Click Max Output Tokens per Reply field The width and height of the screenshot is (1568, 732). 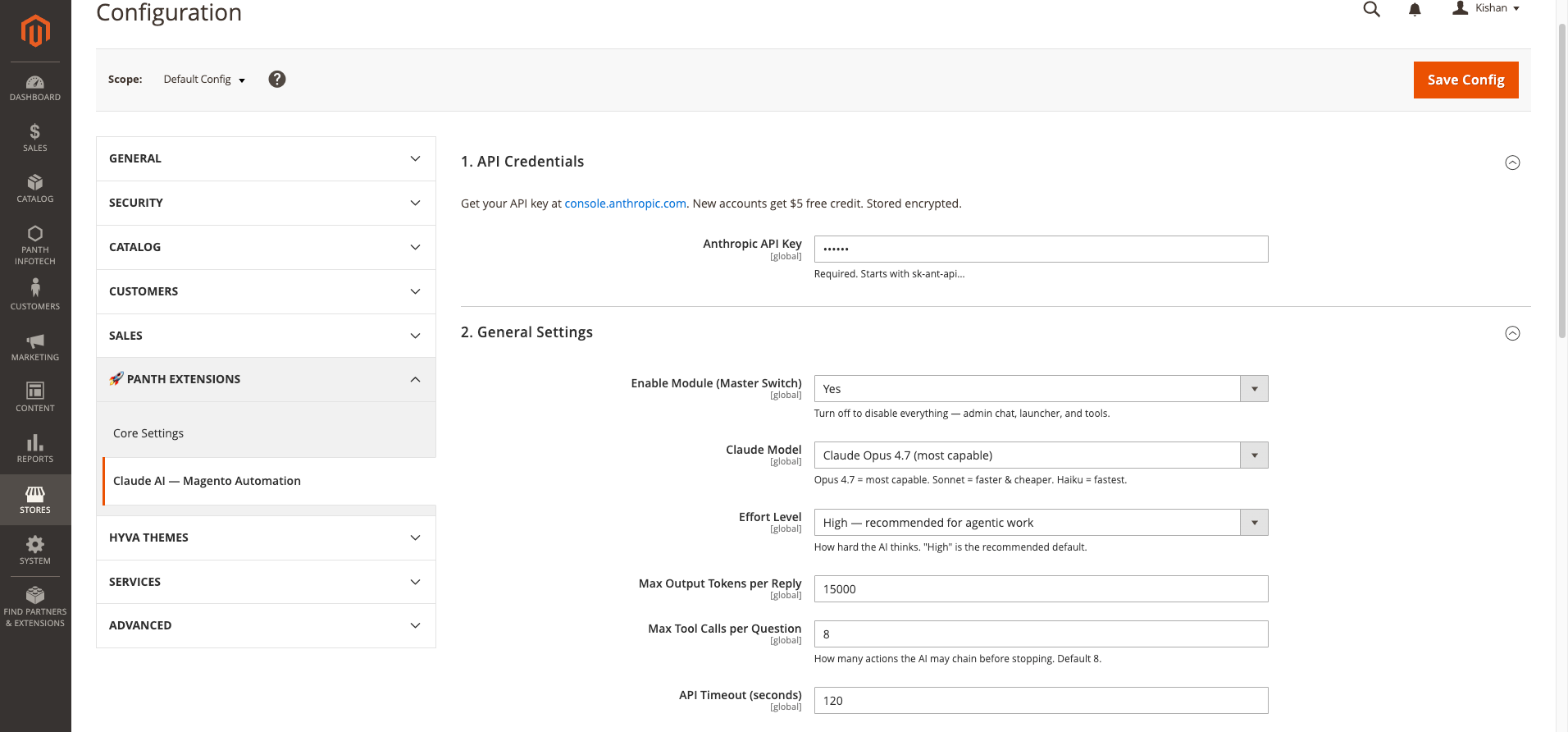click(x=1041, y=588)
